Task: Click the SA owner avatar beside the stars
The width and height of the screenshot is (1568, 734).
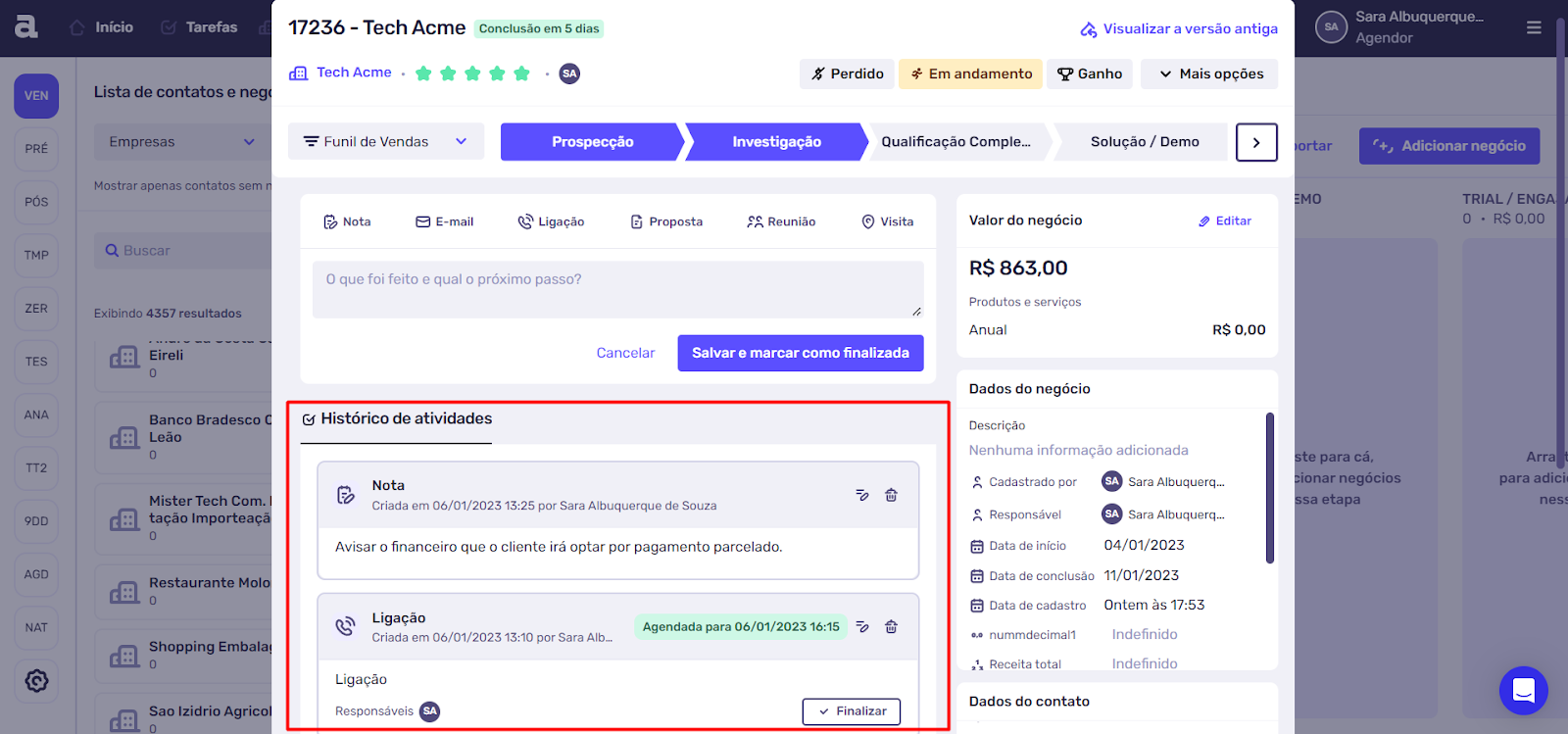Action: [569, 73]
